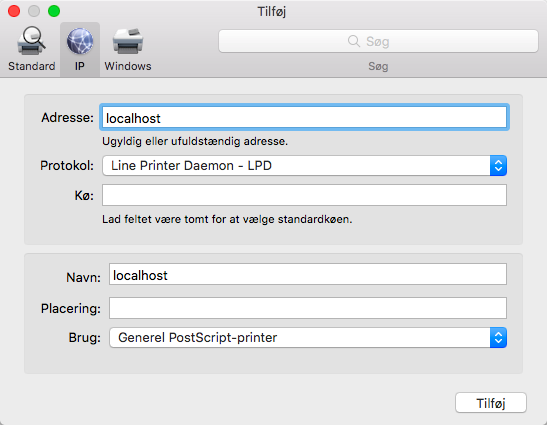The height and width of the screenshot is (425, 547).
Task: Click the Tilføj window title bar text
Action: tap(272, 12)
